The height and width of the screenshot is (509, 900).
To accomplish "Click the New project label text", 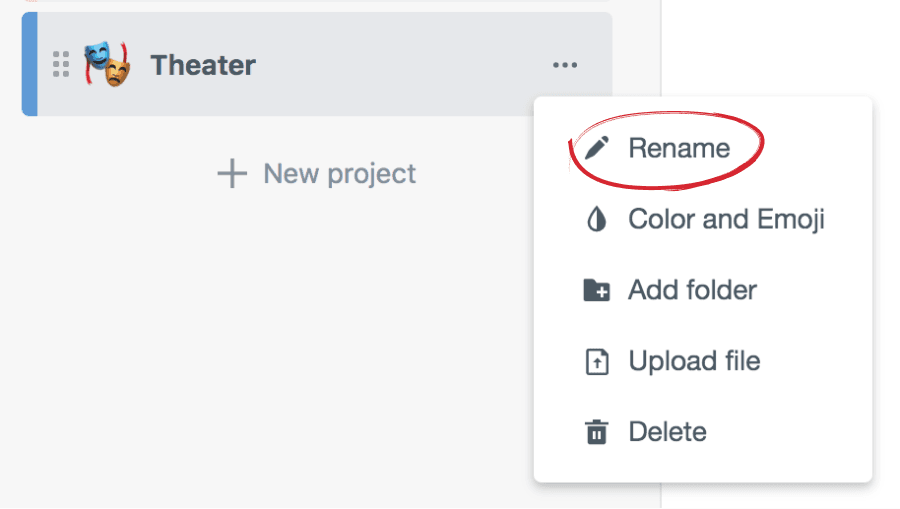I will (x=339, y=174).
